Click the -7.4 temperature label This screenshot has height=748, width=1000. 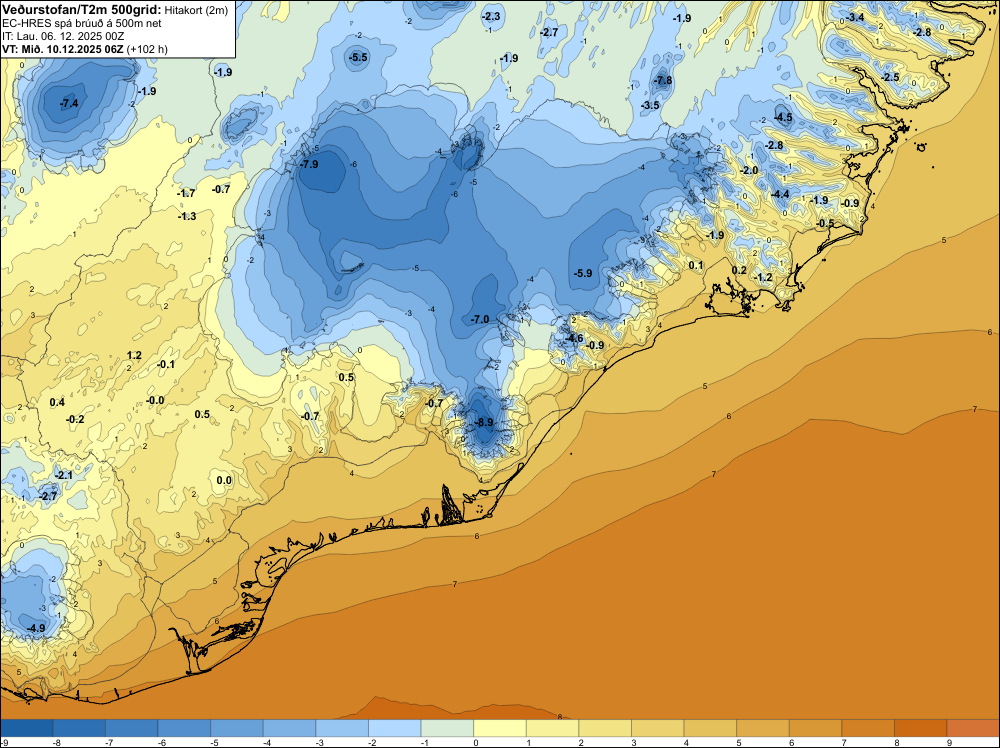69,103
